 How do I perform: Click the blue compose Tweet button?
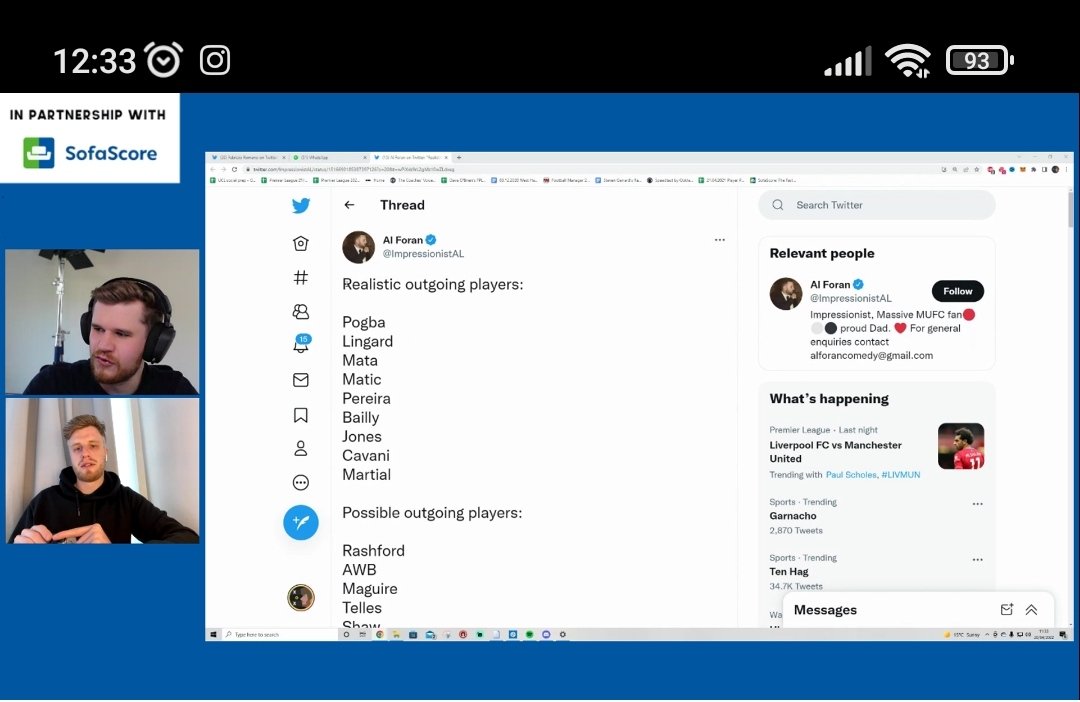tap(301, 522)
